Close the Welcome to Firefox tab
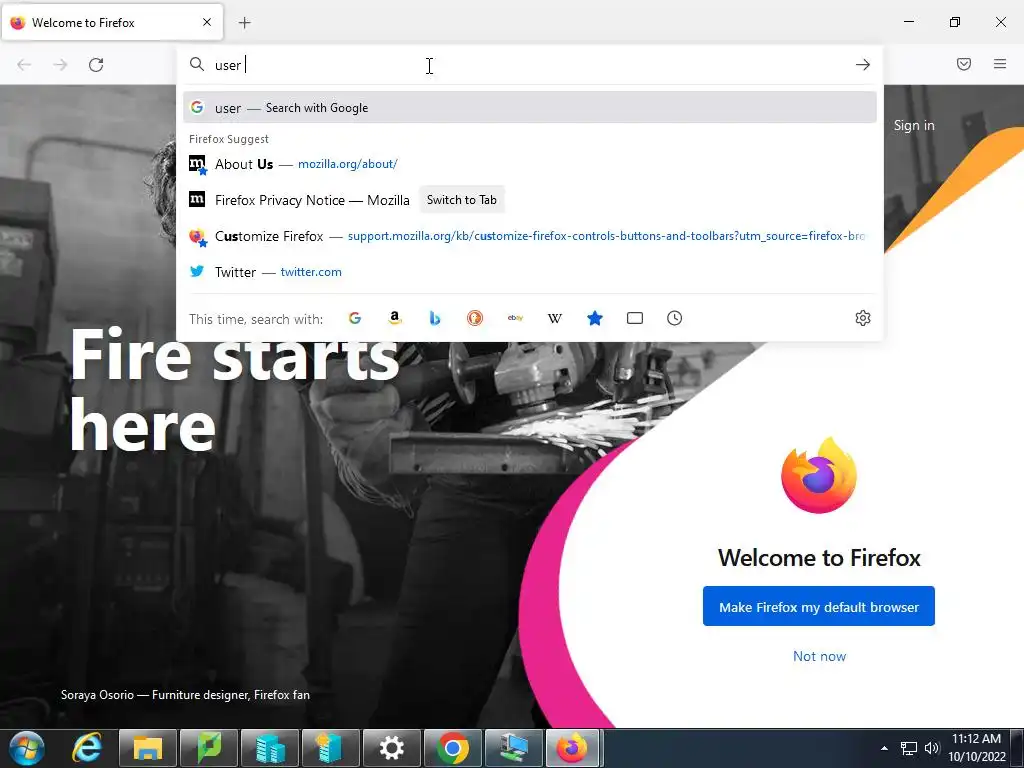This screenshot has width=1024, height=768. (x=207, y=22)
